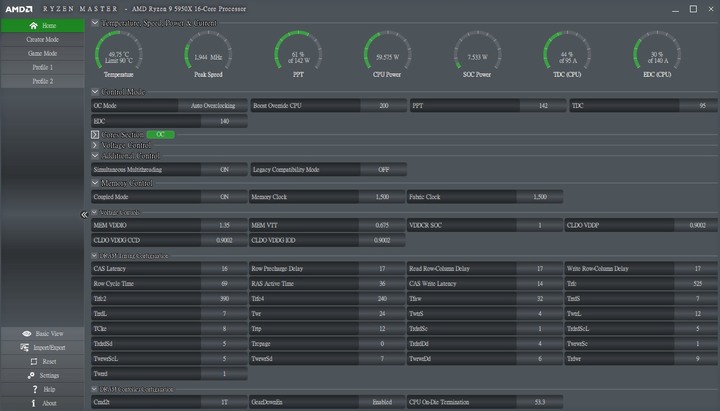The image size is (720, 411).
Task: Click CLDO VDDP value 0.9002
Action: pos(697,225)
